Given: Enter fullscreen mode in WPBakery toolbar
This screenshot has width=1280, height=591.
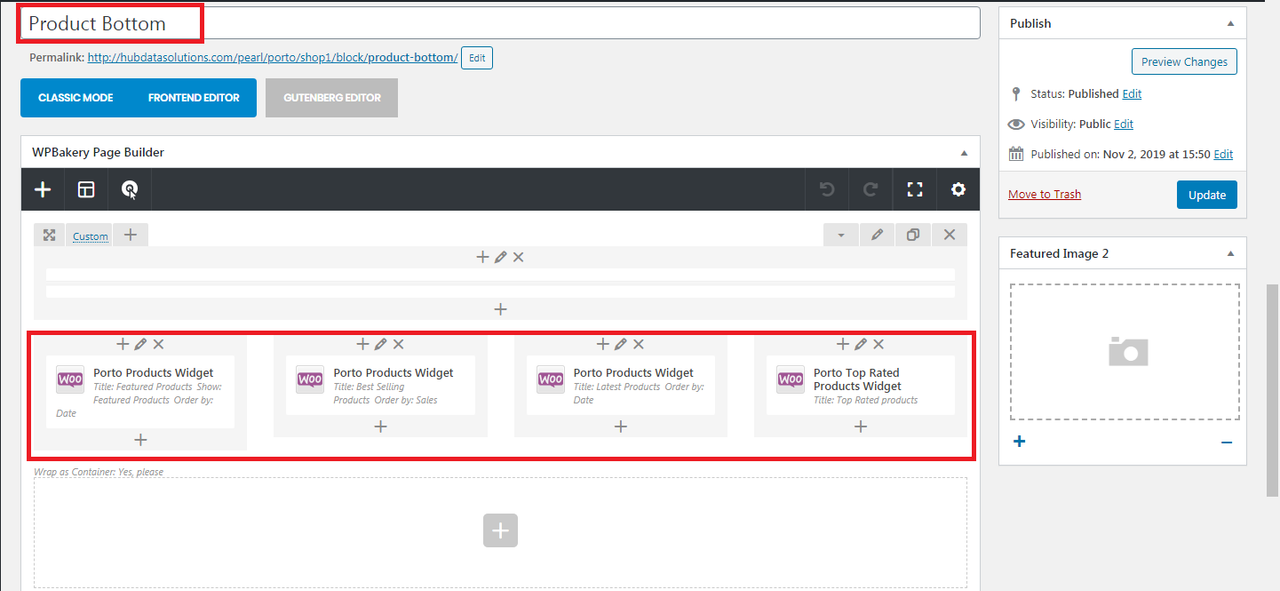Looking at the screenshot, I should coord(914,189).
